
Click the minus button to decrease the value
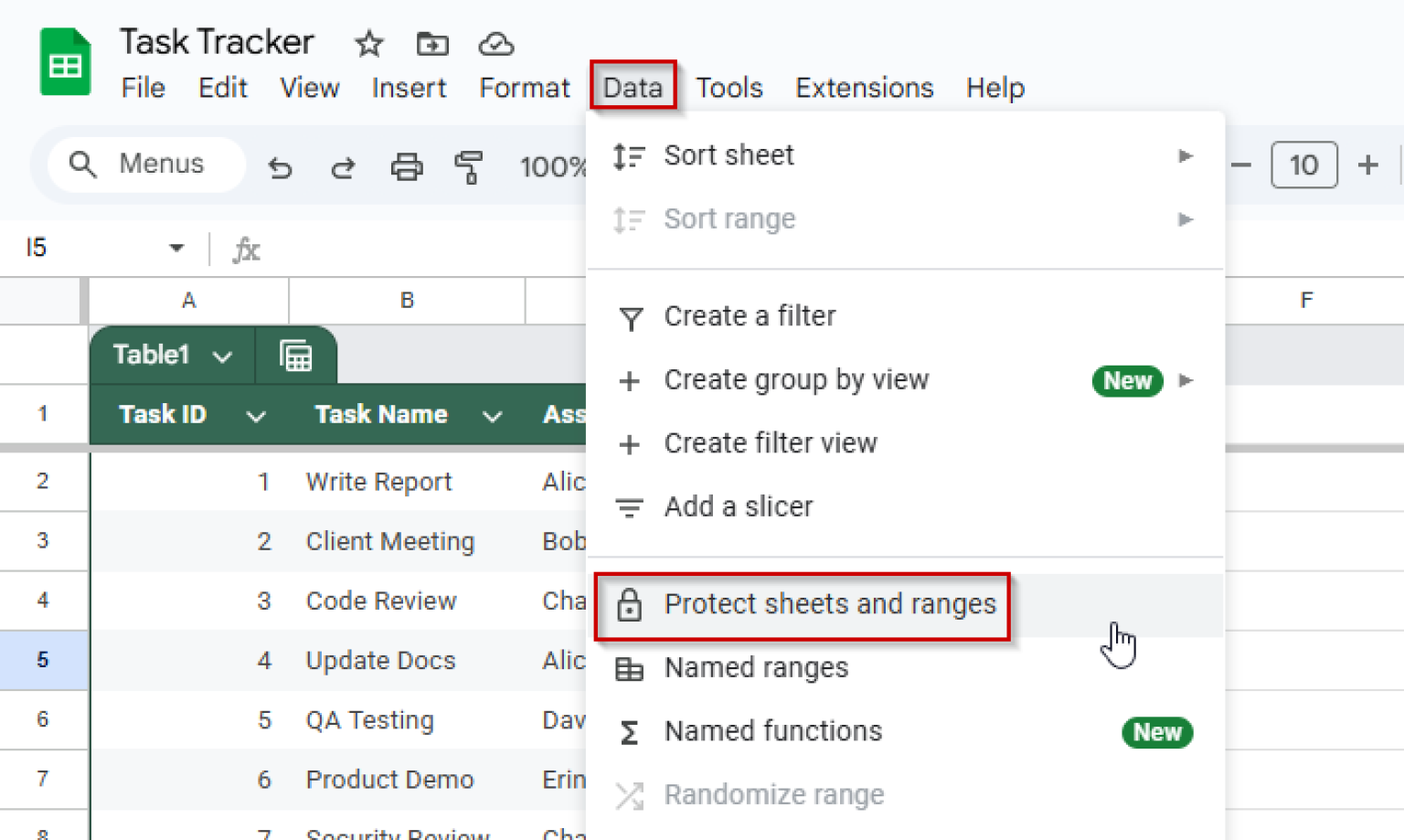[x=1240, y=165]
